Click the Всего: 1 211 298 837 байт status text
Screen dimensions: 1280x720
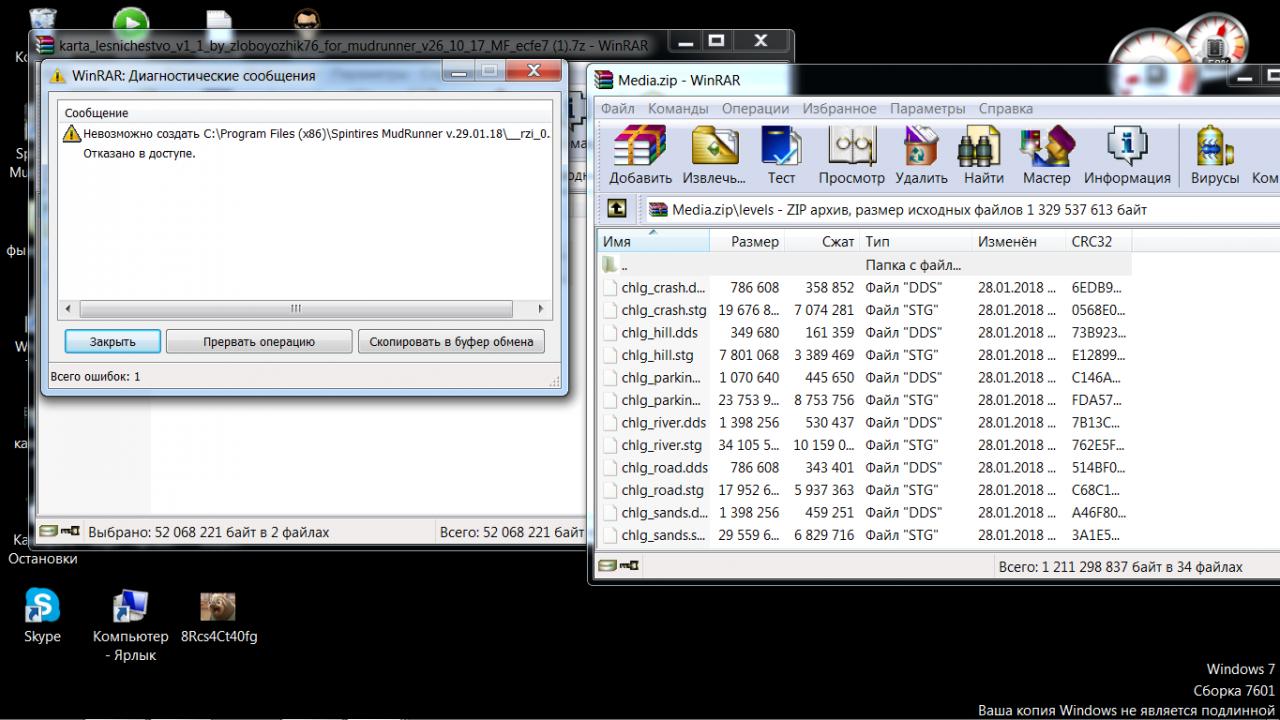click(1120, 567)
